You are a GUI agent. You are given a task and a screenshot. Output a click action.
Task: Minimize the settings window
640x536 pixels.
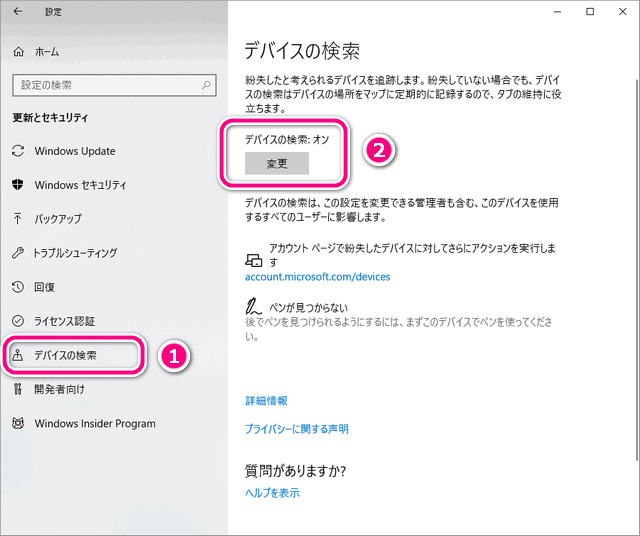click(x=558, y=11)
